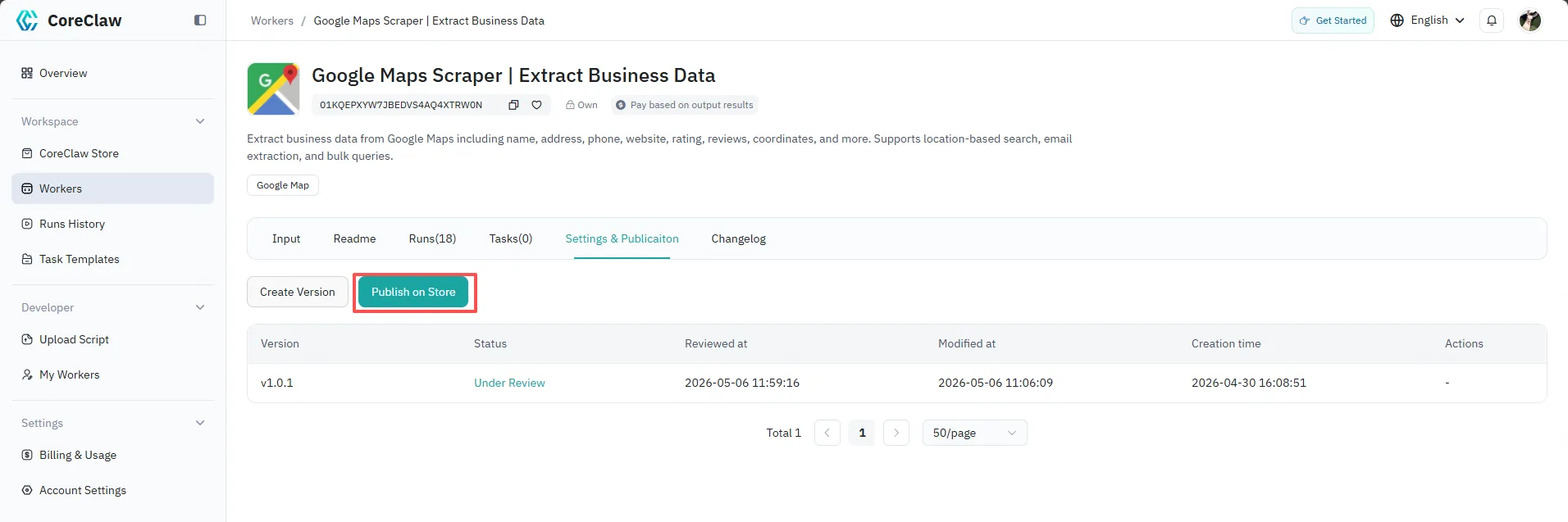
Task: Click the Actions column header
Action: [1464, 343]
